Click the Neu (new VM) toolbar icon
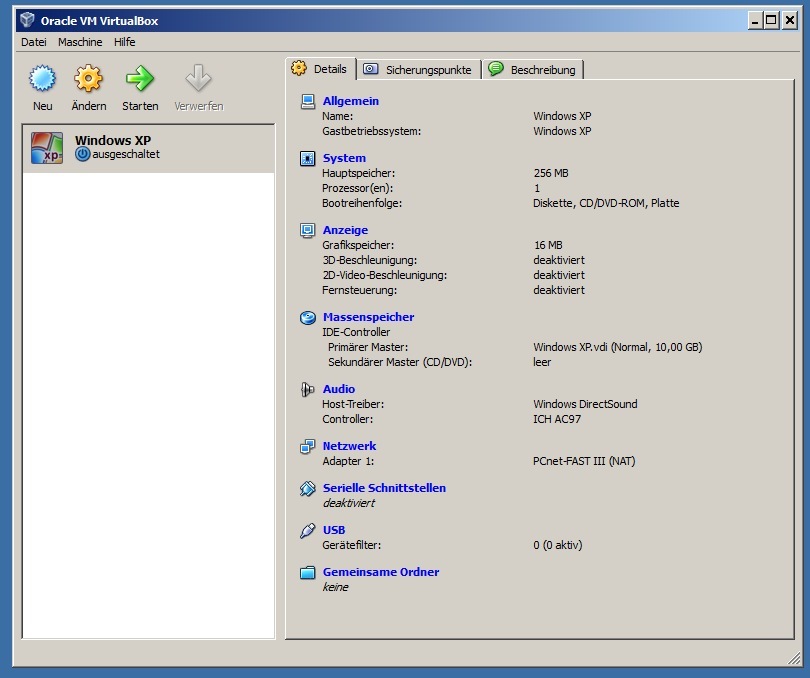810x678 pixels. [42, 79]
